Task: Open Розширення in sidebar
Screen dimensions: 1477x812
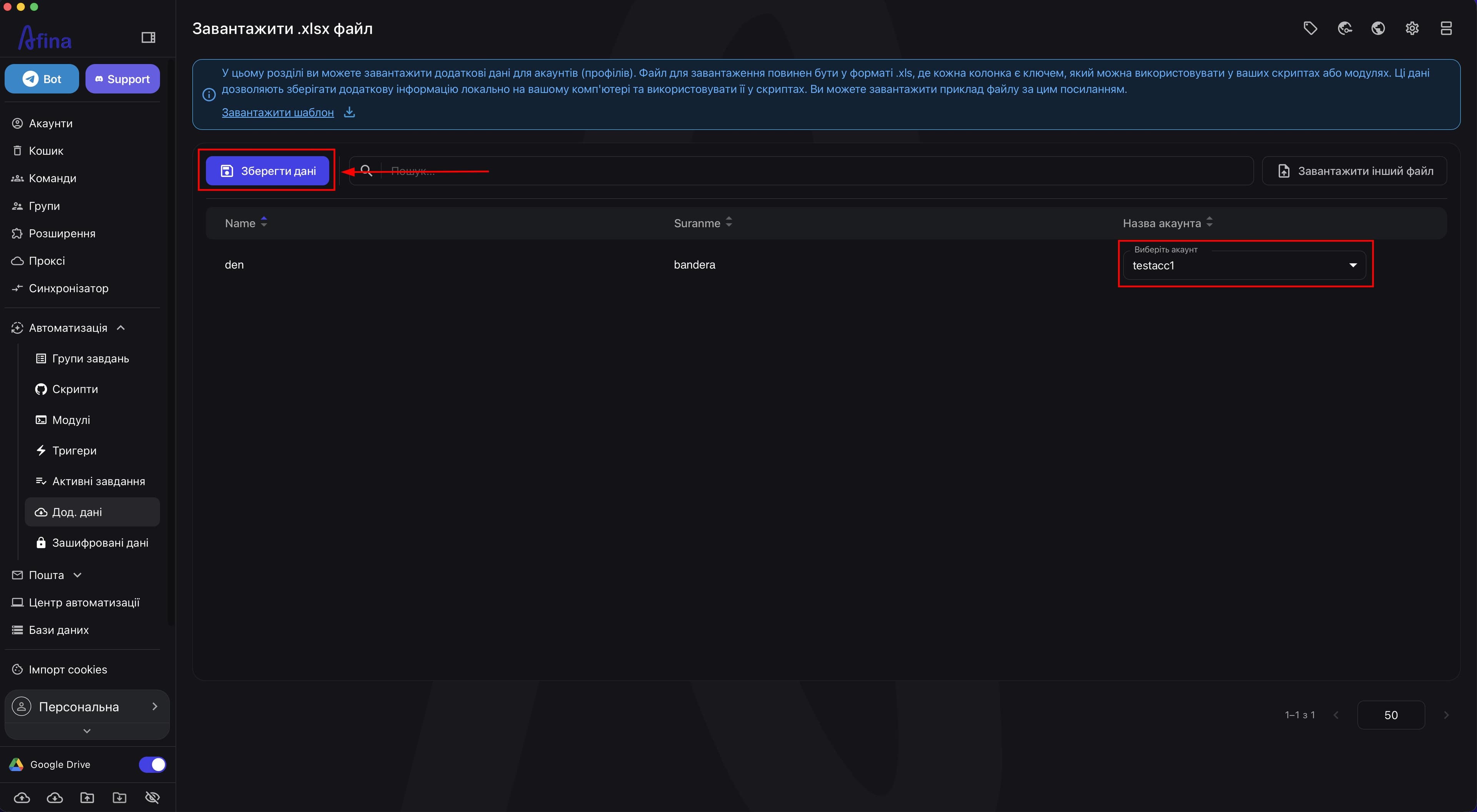Action: (62, 233)
